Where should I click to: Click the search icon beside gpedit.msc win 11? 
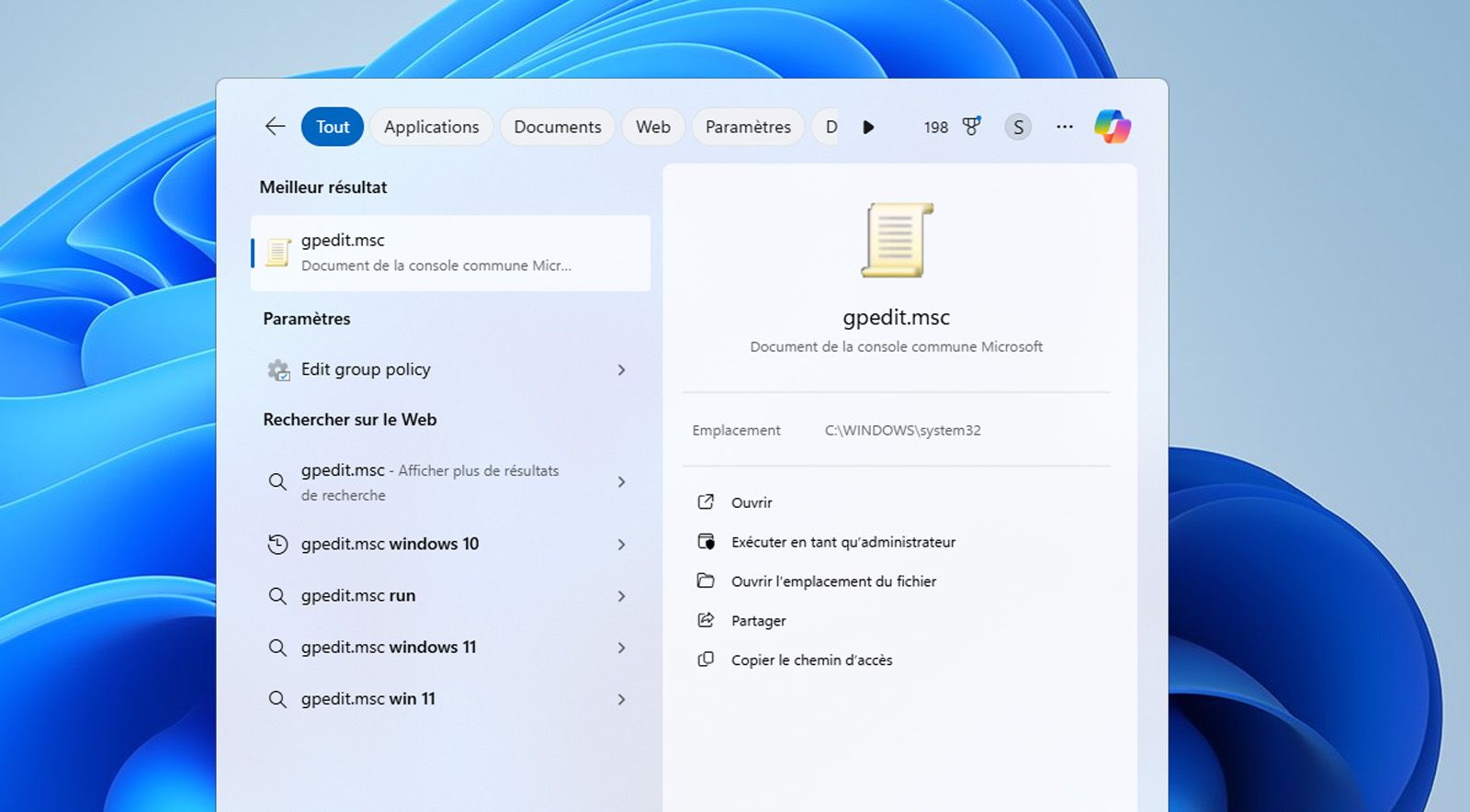tap(277, 699)
